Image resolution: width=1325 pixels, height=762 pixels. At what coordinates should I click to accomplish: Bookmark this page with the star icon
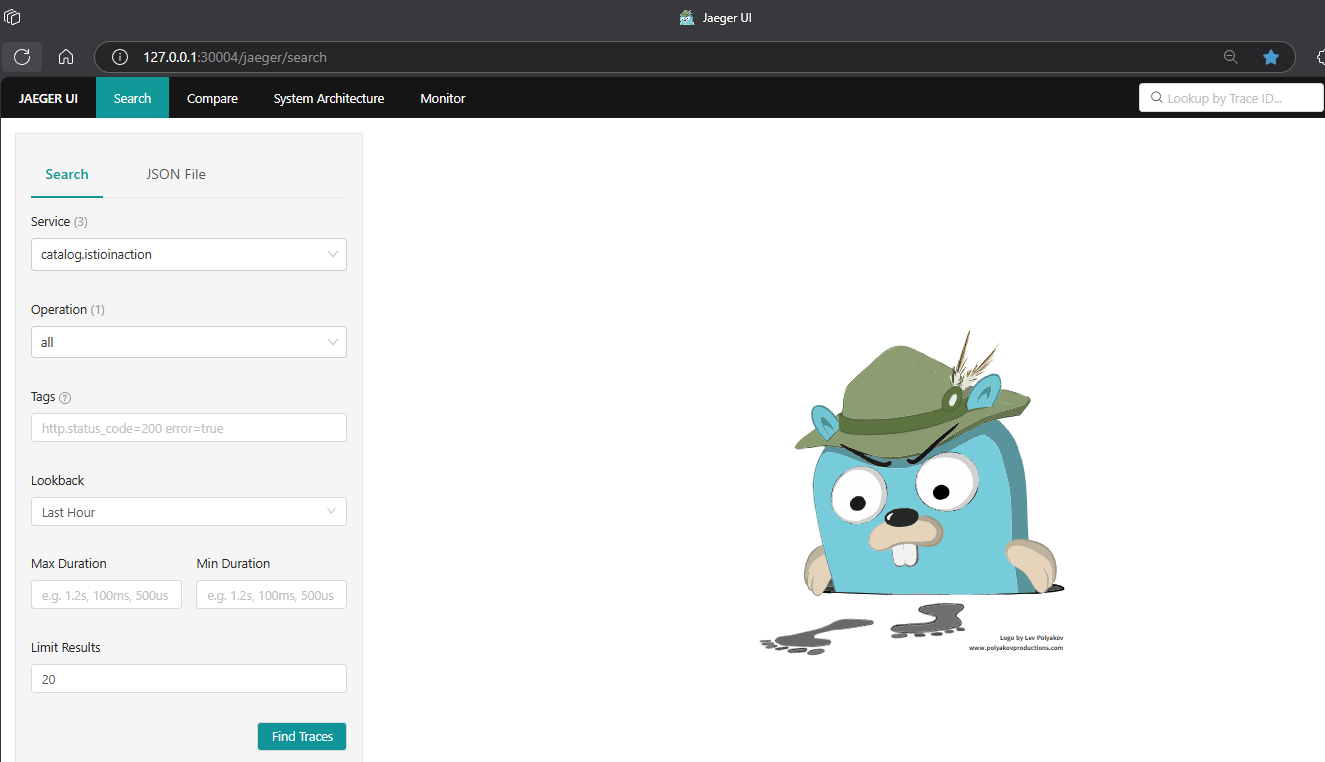tap(1271, 57)
